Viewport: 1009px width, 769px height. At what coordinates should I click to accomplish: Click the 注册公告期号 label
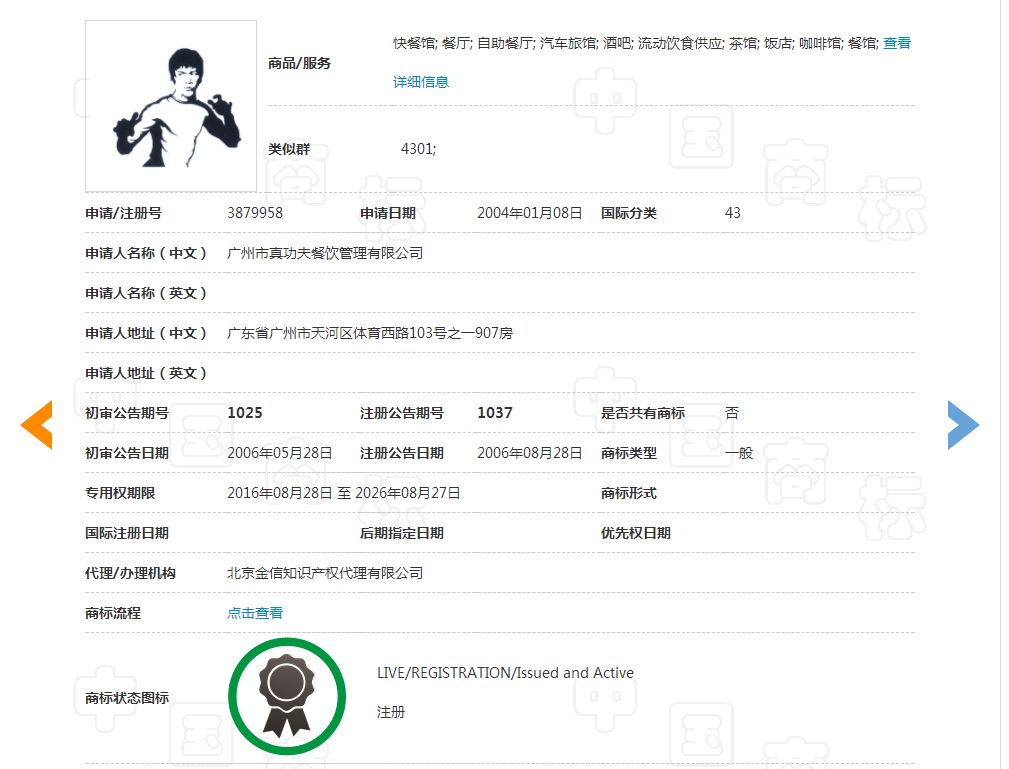point(402,412)
